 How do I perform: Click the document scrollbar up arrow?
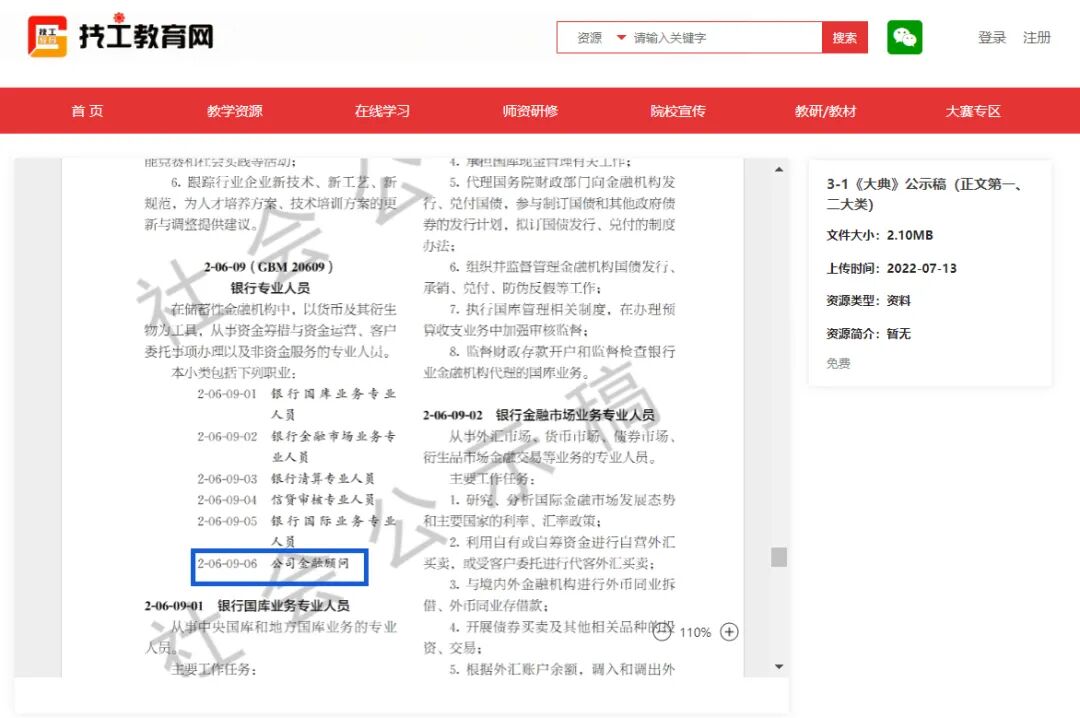pos(779,170)
